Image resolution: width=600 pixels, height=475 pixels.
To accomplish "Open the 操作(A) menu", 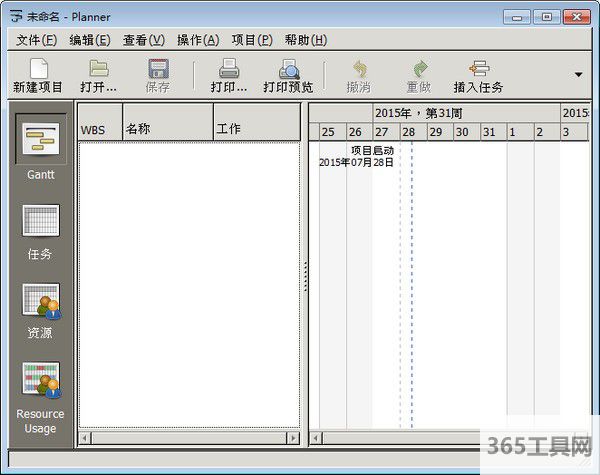I will click(x=197, y=40).
